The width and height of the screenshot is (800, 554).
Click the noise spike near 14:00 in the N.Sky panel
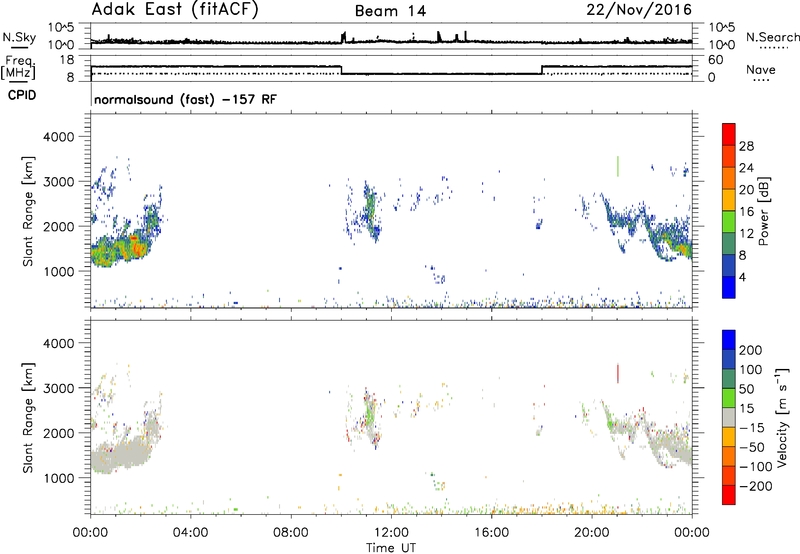pyautogui.click(x=439, y=36)
